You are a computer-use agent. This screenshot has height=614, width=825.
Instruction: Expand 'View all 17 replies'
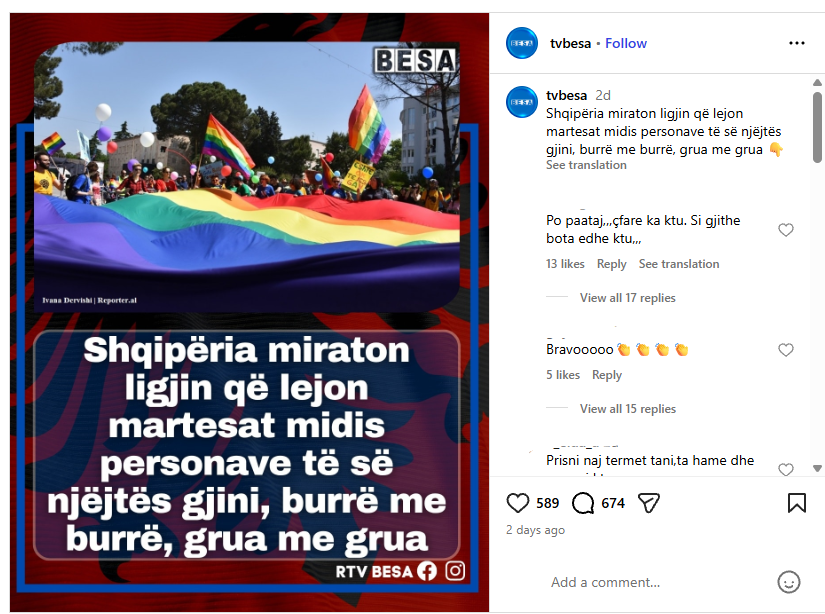627,298
